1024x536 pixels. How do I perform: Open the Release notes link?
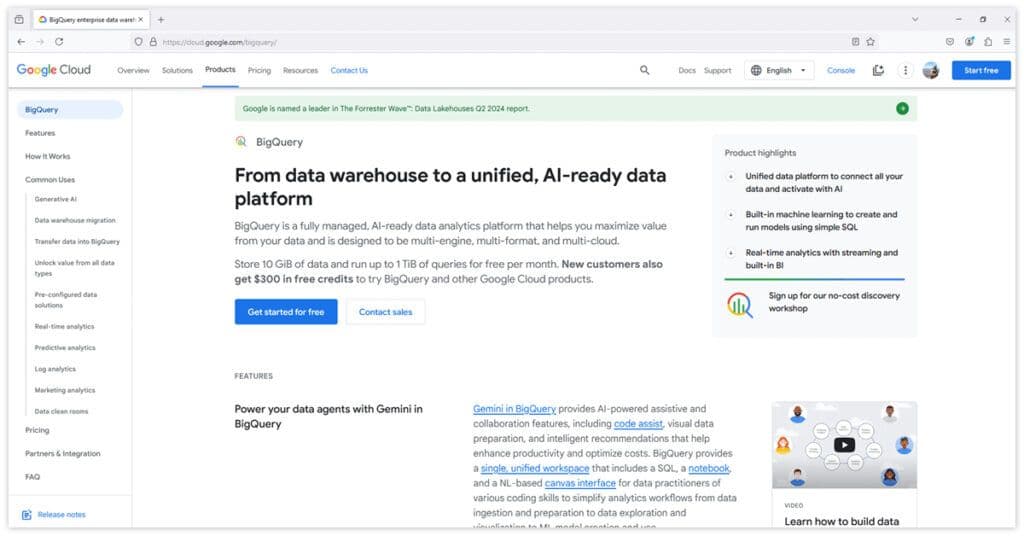pyautogui.click(x=61, y=514)
